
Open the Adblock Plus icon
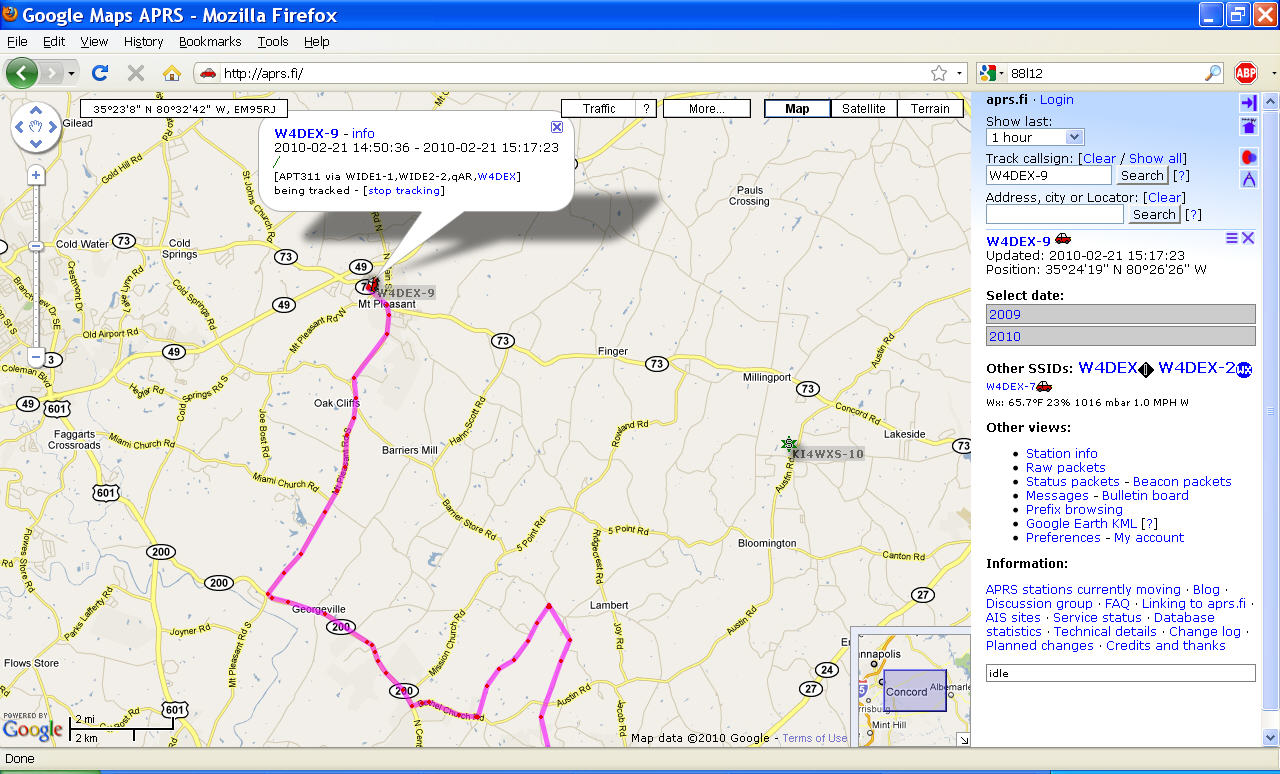tap(1245, 73)
